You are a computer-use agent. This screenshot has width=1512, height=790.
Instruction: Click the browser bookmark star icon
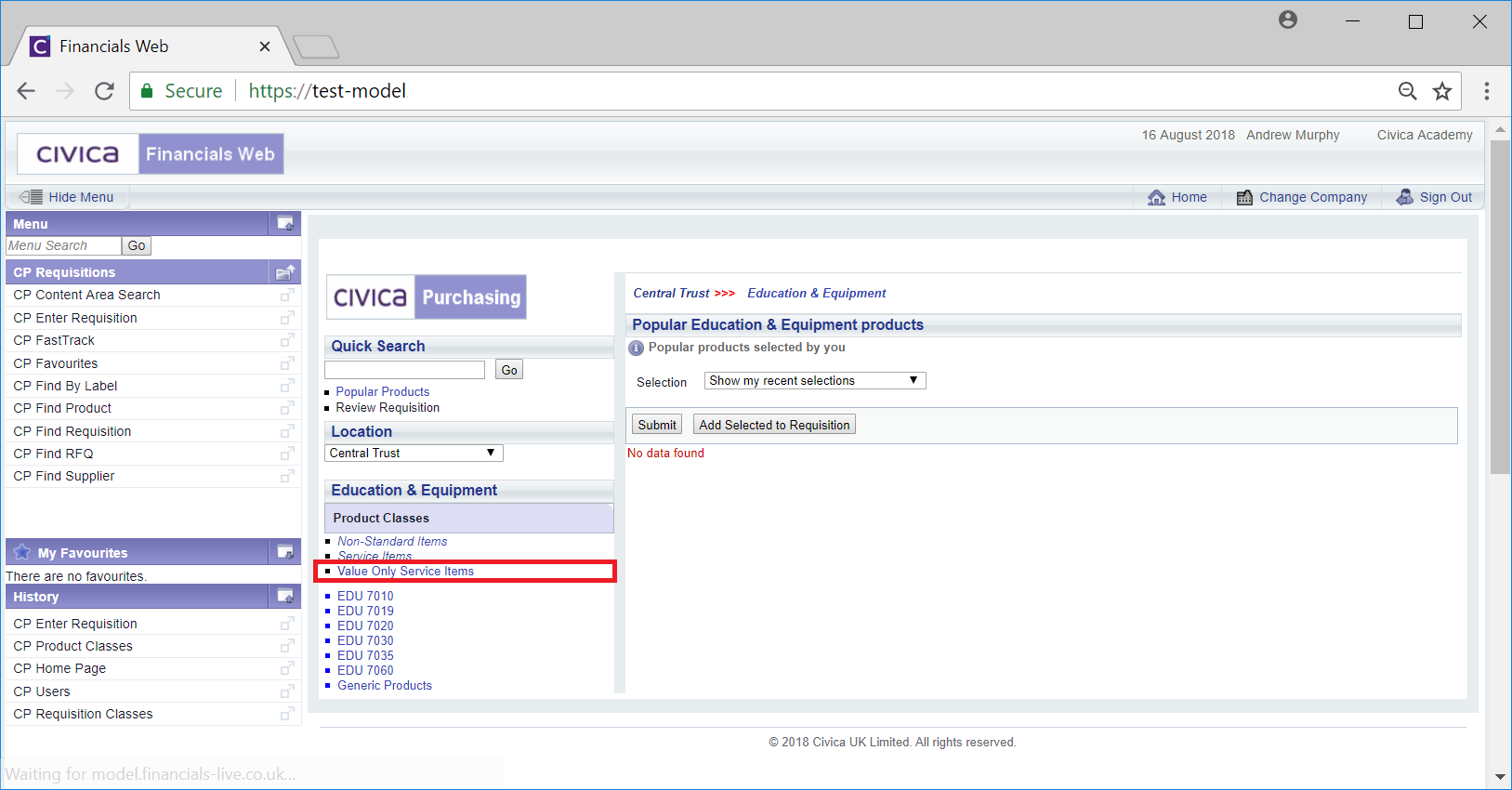pos(1442,91)
